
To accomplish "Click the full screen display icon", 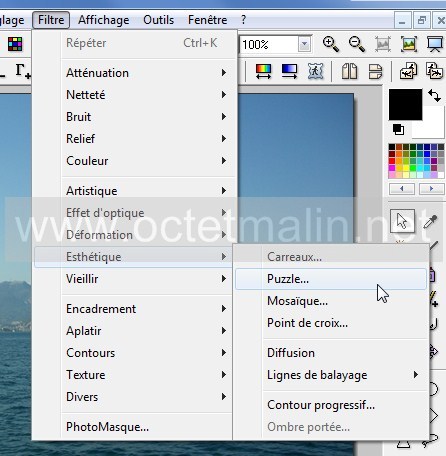I will click(x=435, y=44).
